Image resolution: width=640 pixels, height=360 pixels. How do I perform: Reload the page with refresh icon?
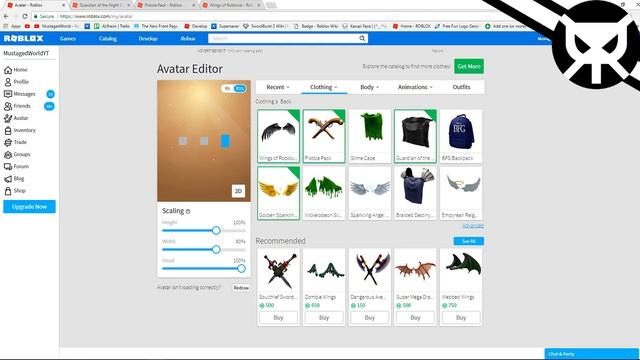coord(24,16)
